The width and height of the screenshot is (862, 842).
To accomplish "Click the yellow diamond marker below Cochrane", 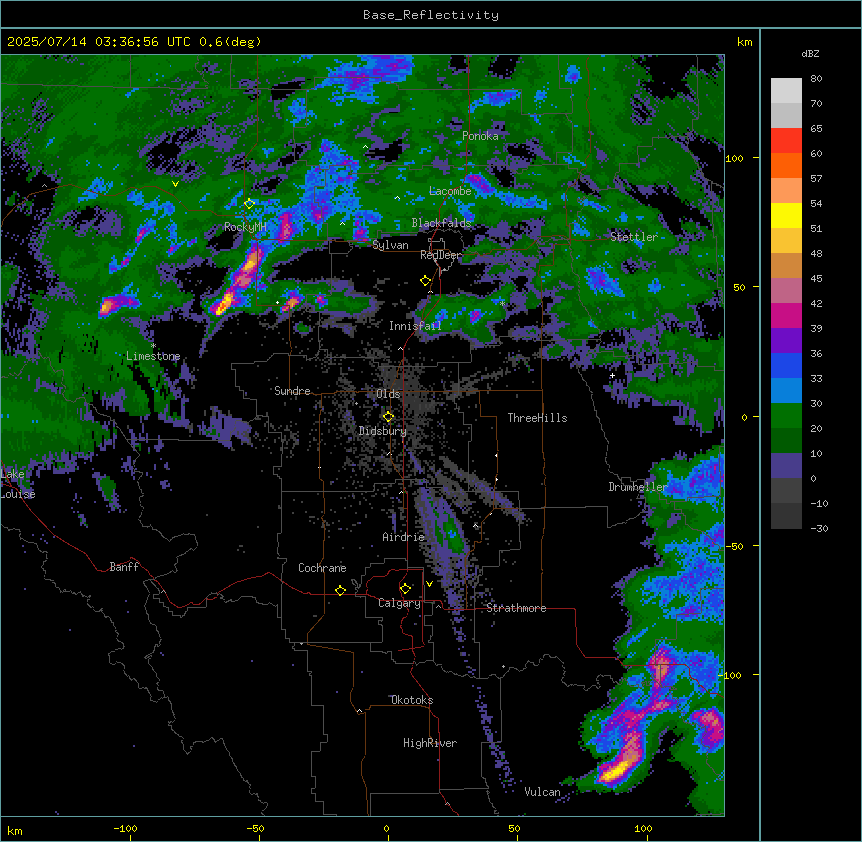I will click(x=340, y=590).
